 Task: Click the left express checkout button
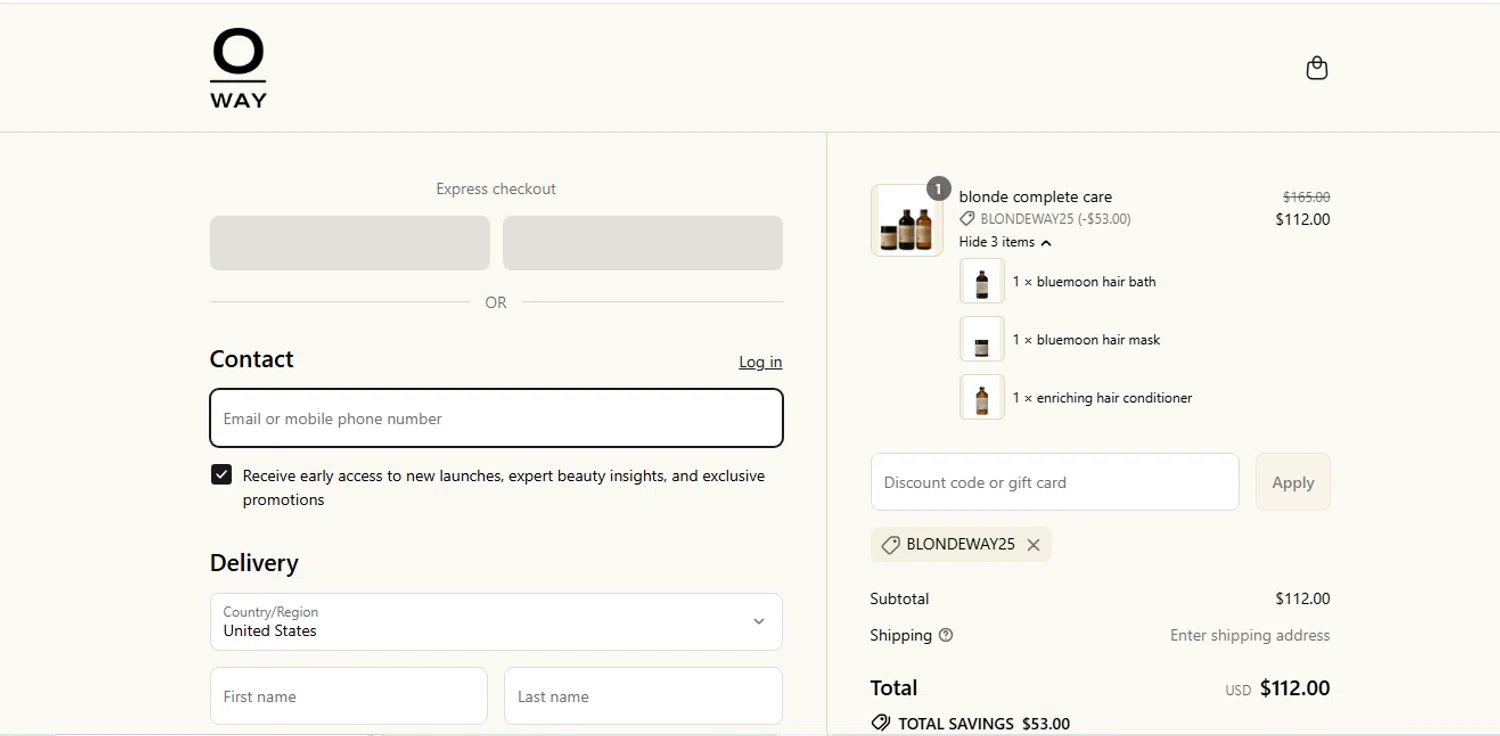pyautogui.click(x=350, y=243)
